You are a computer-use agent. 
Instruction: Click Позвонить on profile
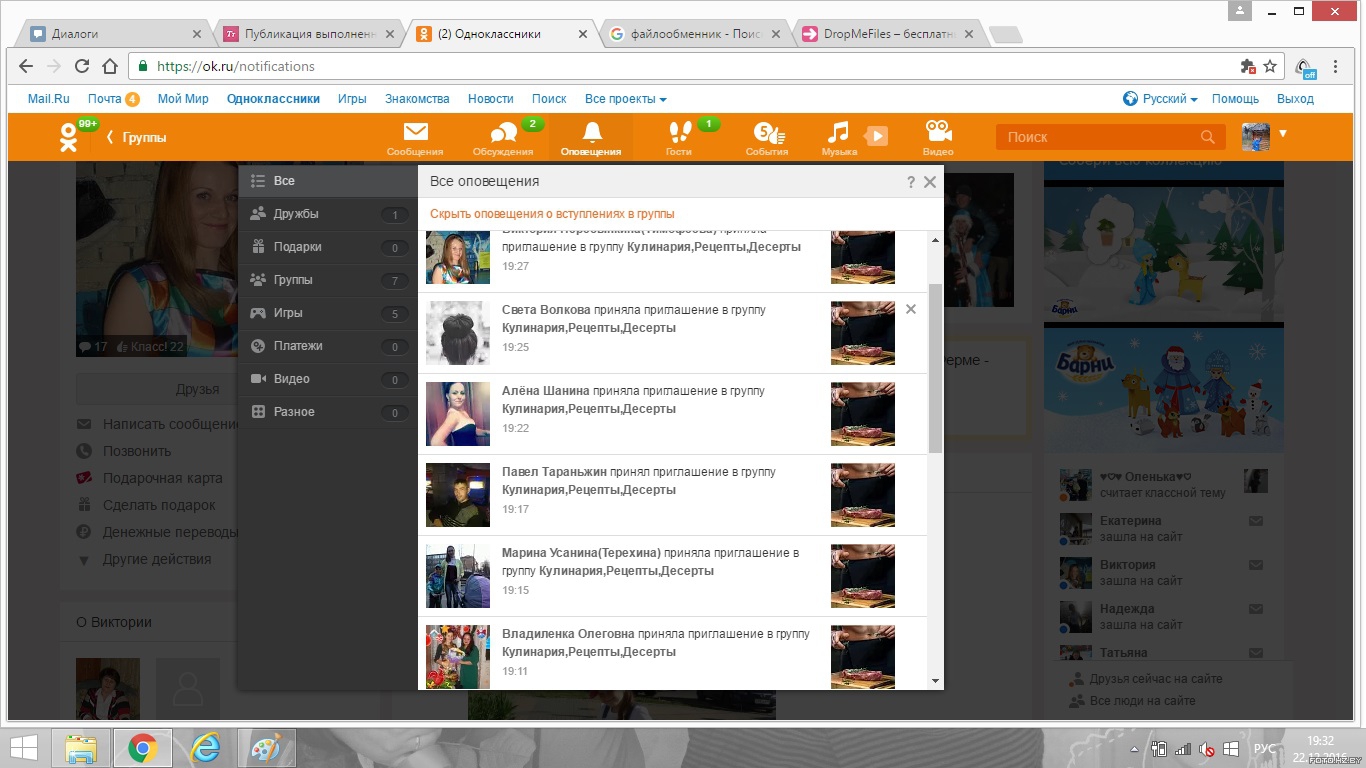tap(137, 451)
